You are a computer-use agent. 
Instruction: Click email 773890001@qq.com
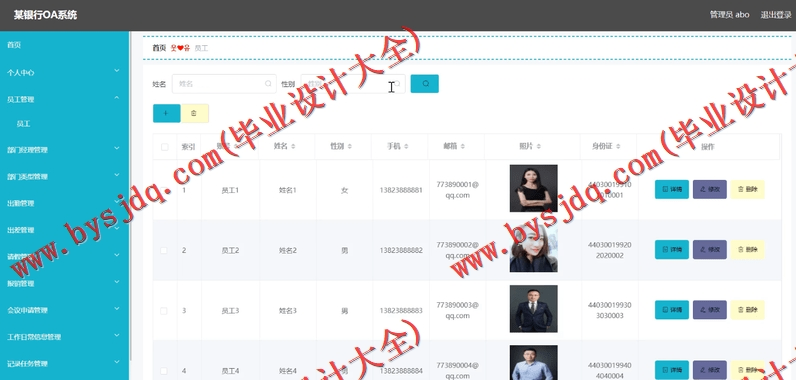(457, 190)
